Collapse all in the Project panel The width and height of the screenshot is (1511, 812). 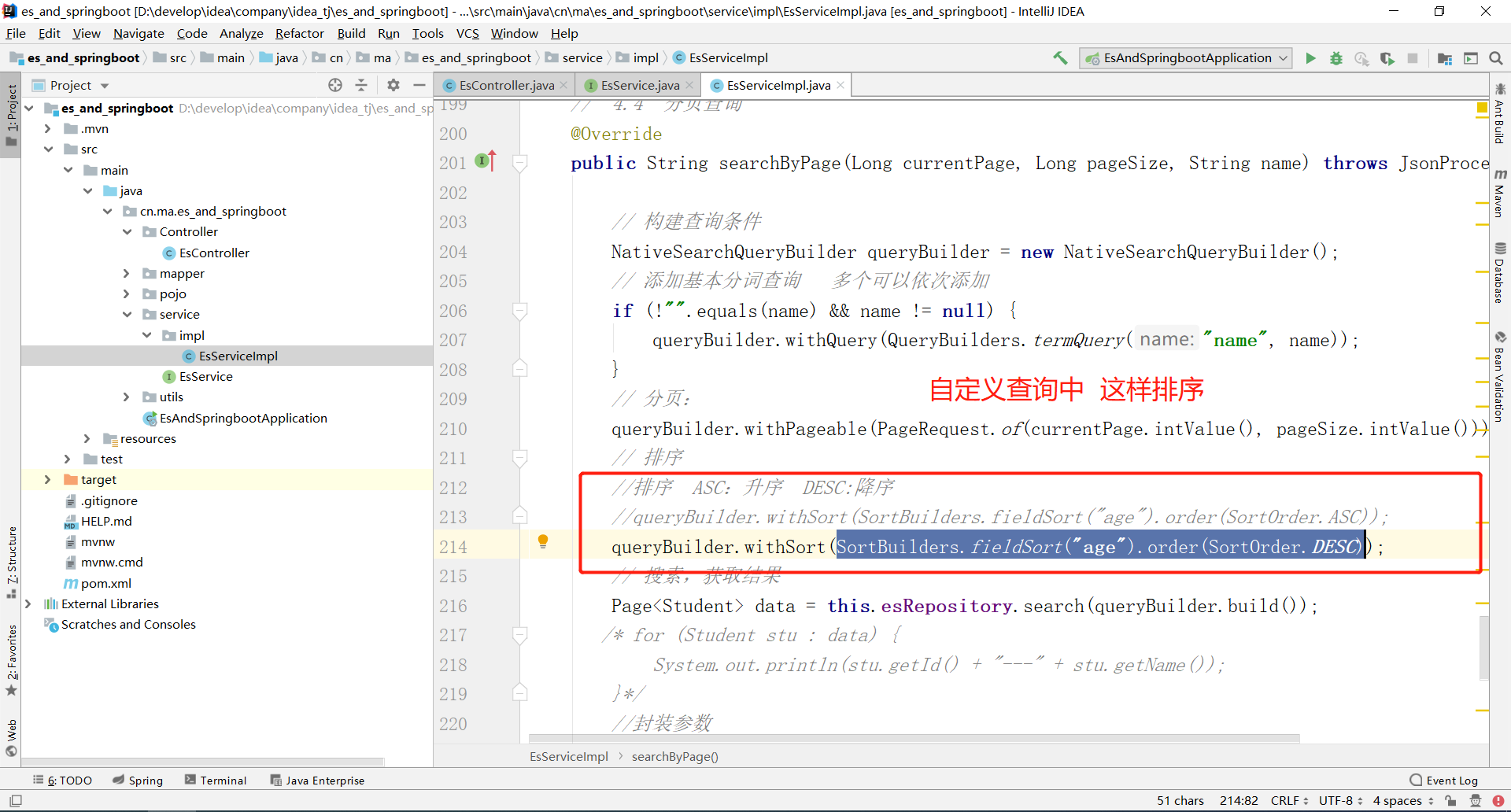(x=361, y=85)
